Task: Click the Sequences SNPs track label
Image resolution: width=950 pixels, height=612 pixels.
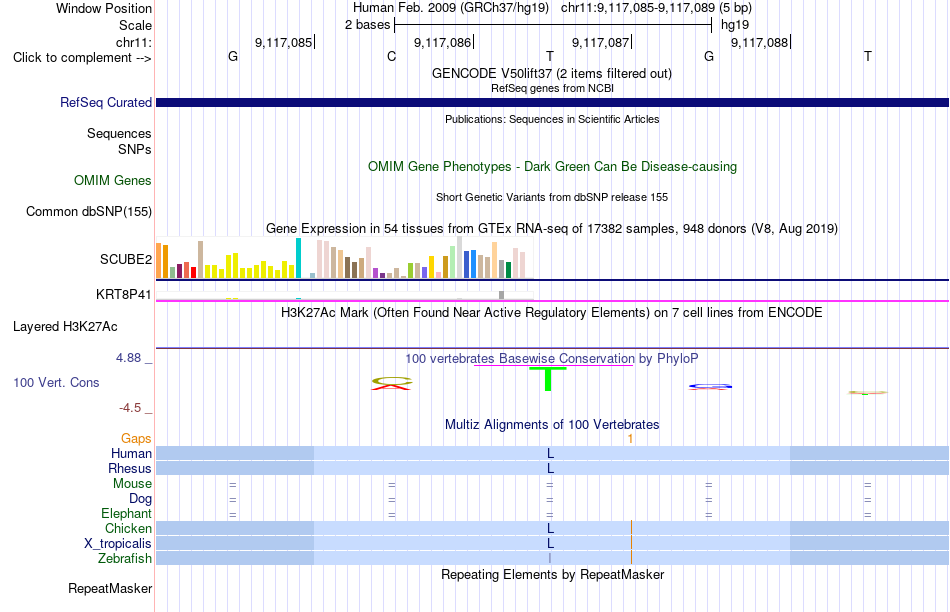Action: click(x=119, y=141)
